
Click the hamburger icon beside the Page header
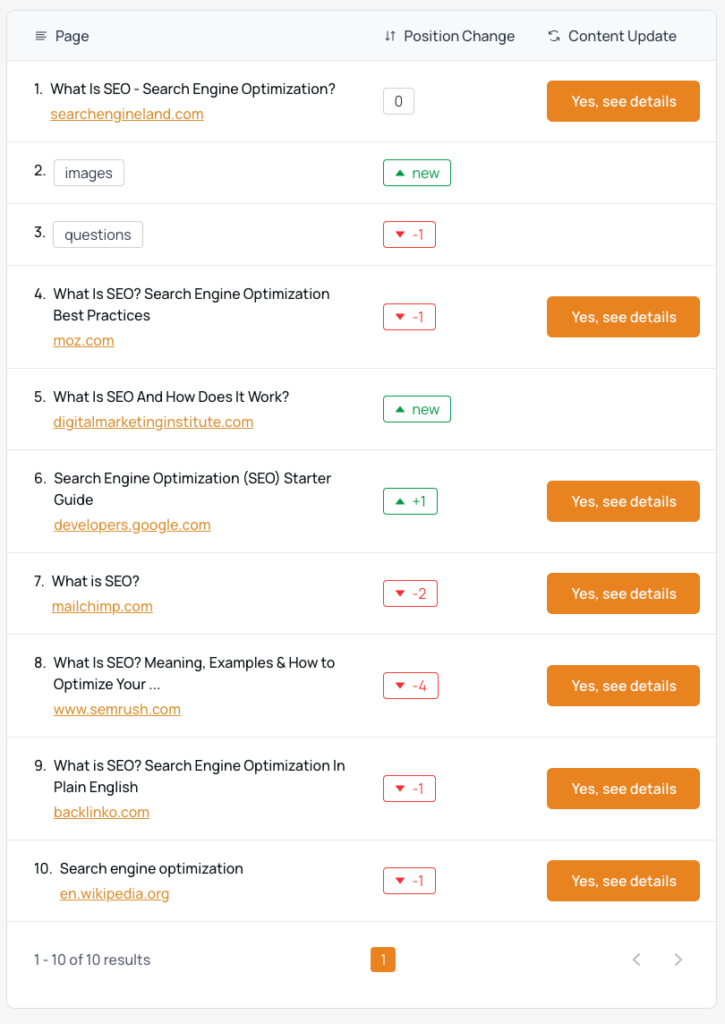point(39,36)
